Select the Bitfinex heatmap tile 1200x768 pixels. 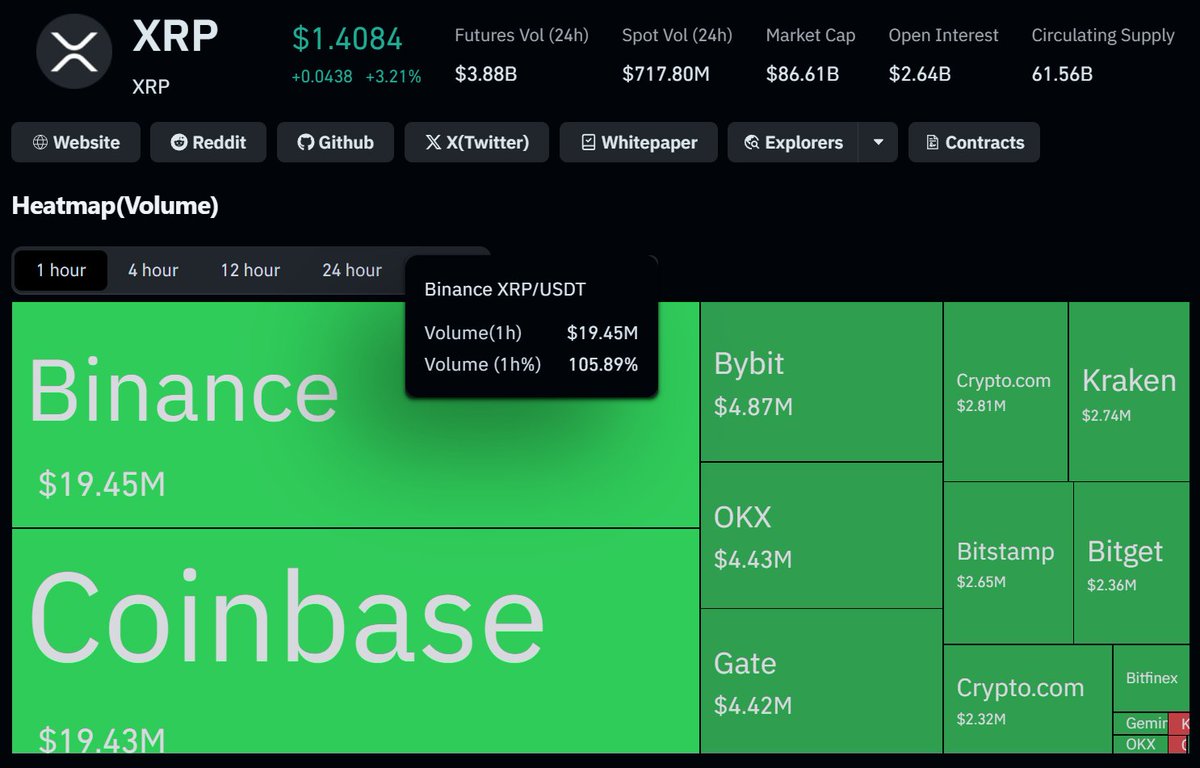click(x=1151, y=678)
